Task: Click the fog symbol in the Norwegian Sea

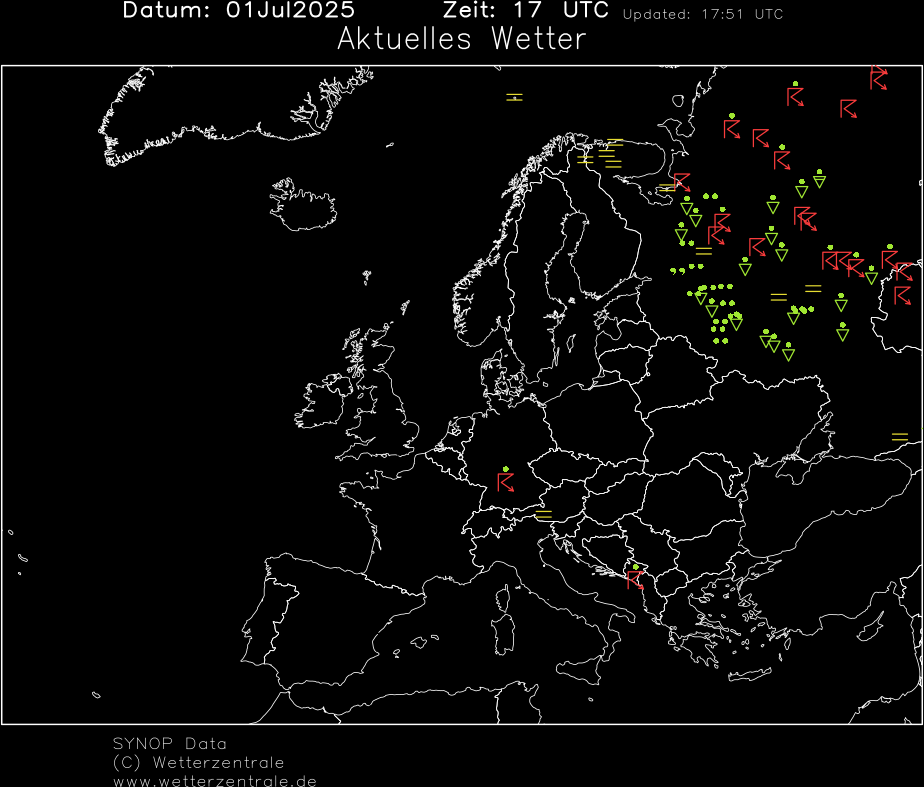Action: pyautogui.click(x=514, y=97)
